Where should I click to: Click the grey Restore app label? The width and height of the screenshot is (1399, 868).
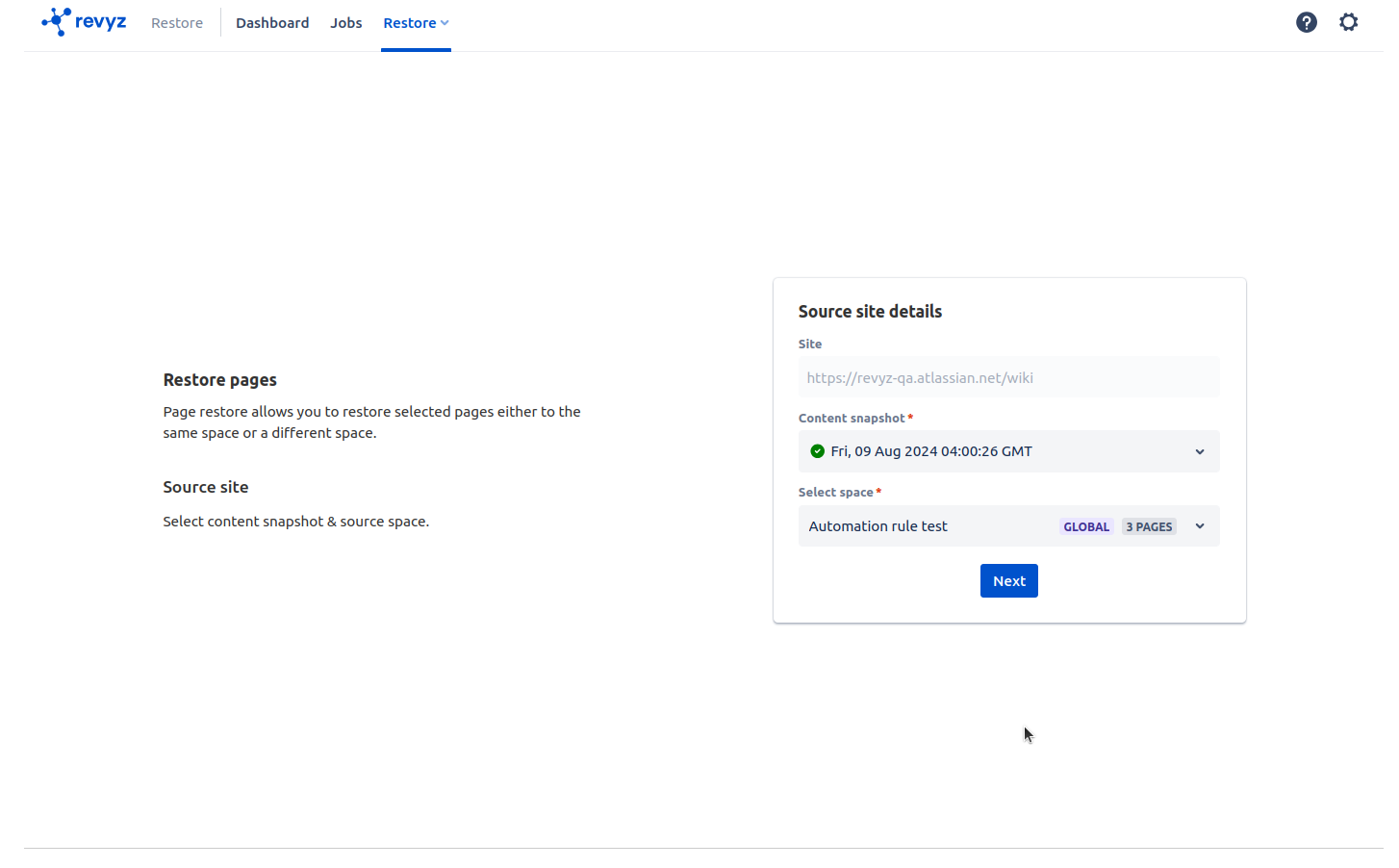pyautogui.click(x=177, y=23)
